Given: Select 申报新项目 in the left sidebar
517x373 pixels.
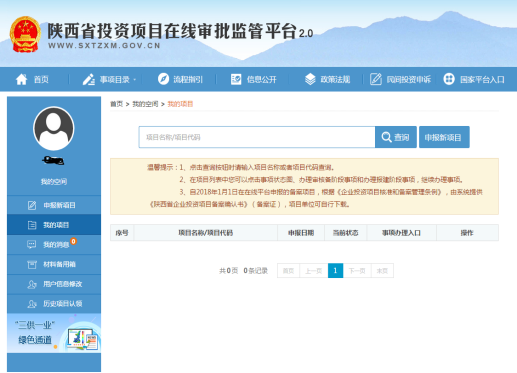Looking at the screenshot, I should [x=54, y=205].
